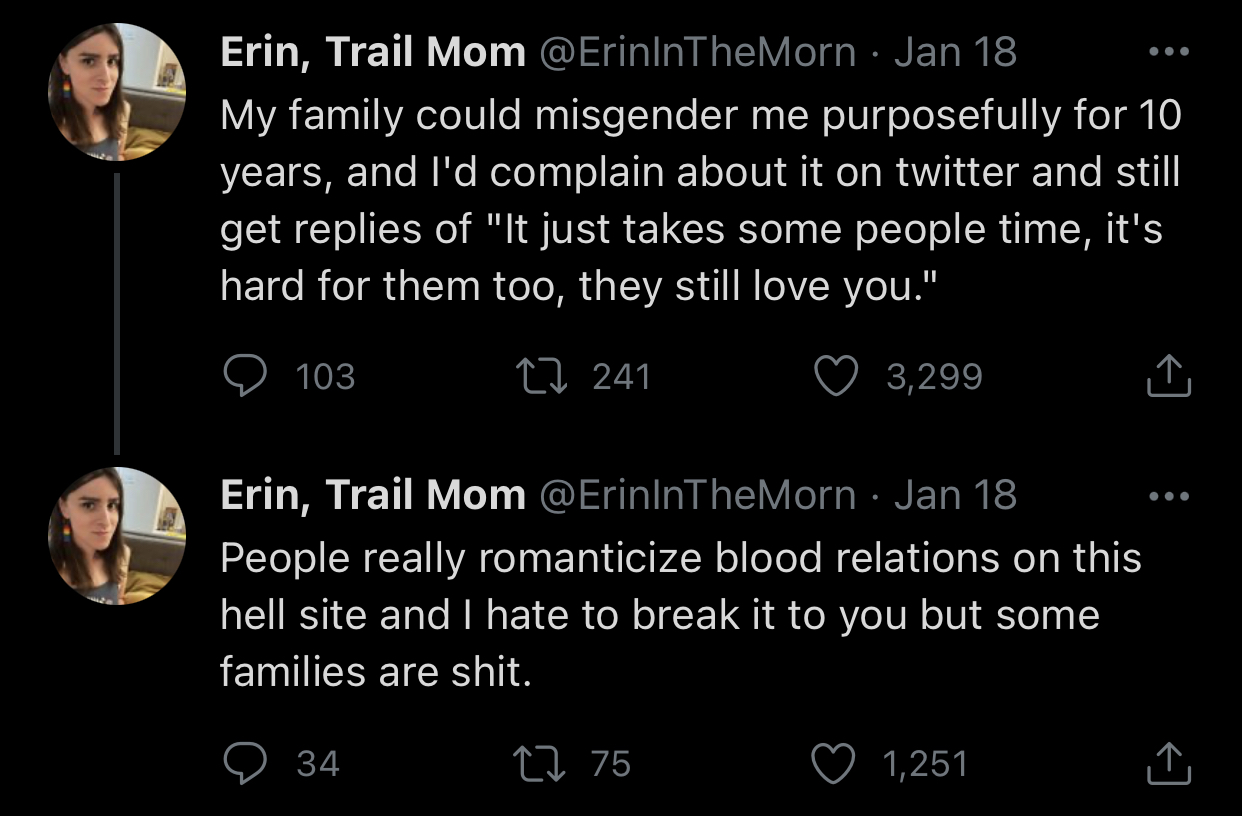Like the second tweet with 1,251 likes

[836, 764]
